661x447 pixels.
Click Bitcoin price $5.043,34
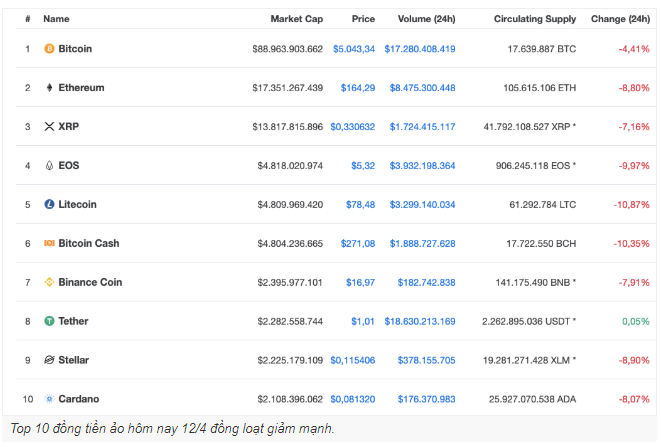click(354, 49)
